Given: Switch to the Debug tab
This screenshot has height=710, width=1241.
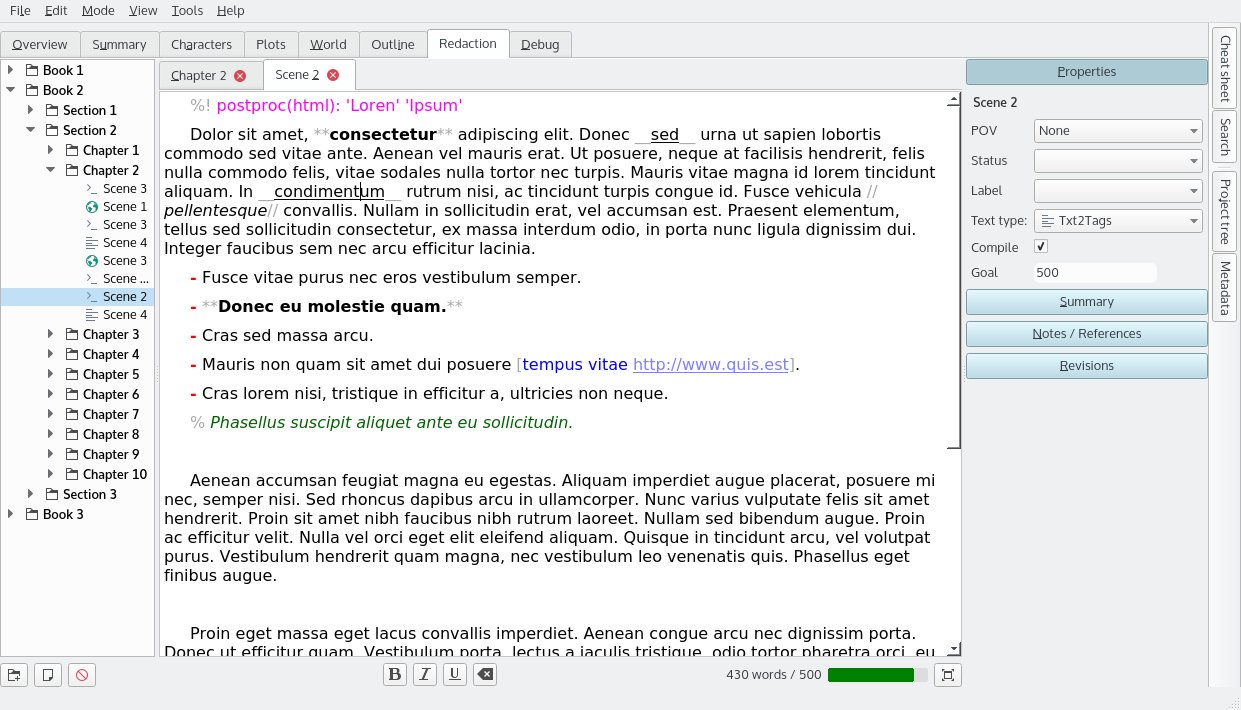Looking at the screenshot, I should (540, 45).
